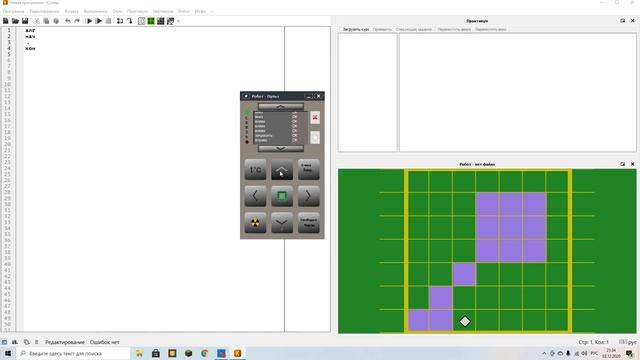Click inside the code editor on line 3
This screenshot has height=360, width=640.
click(153, 42)
